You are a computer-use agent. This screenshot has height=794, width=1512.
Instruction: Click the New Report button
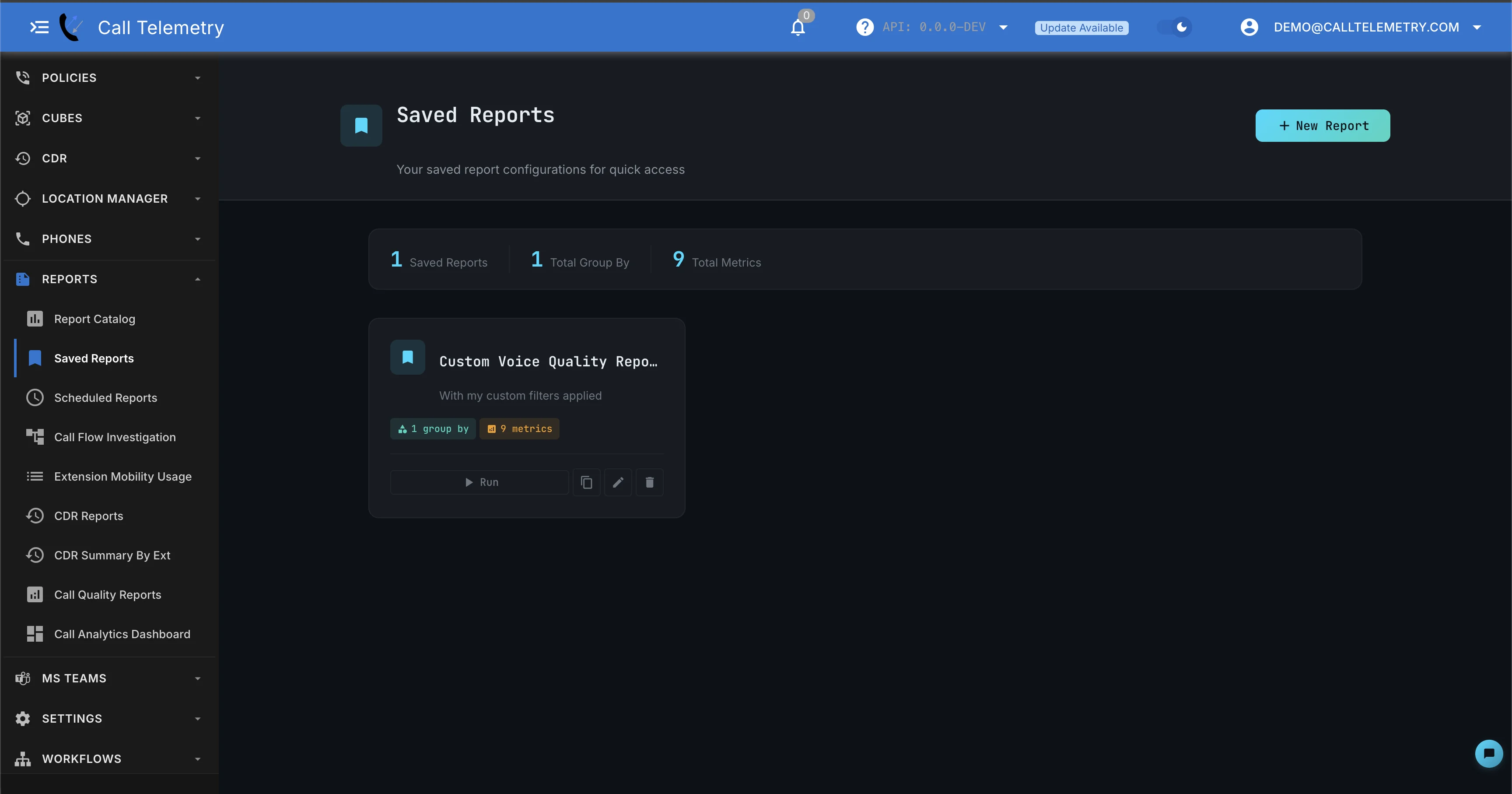pos(1323,126)
